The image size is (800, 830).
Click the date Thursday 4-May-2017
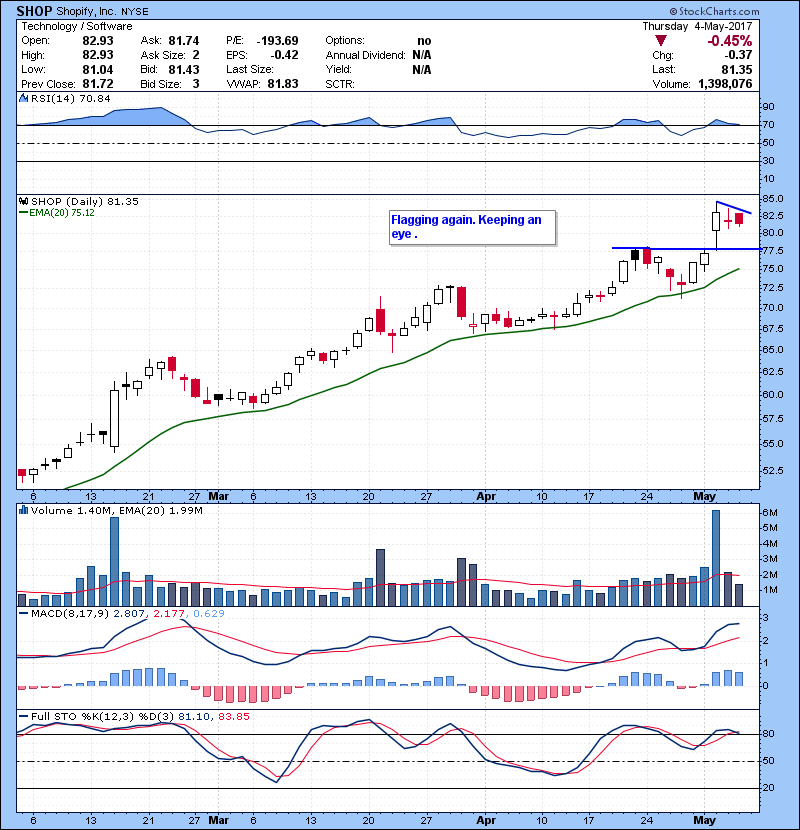(697, 26)
